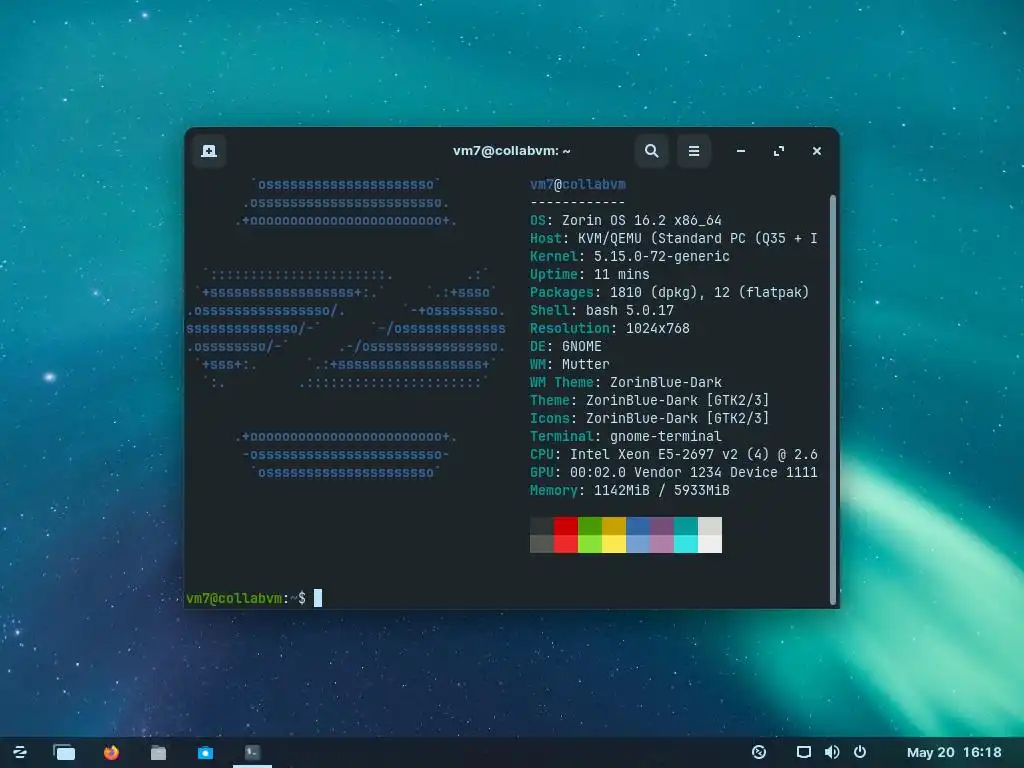Click the CPU: Intel Xeon E5-2697 line
The width and height of the screenshot is (1024, 768).
pyautogui.click(x=673, y=455)
